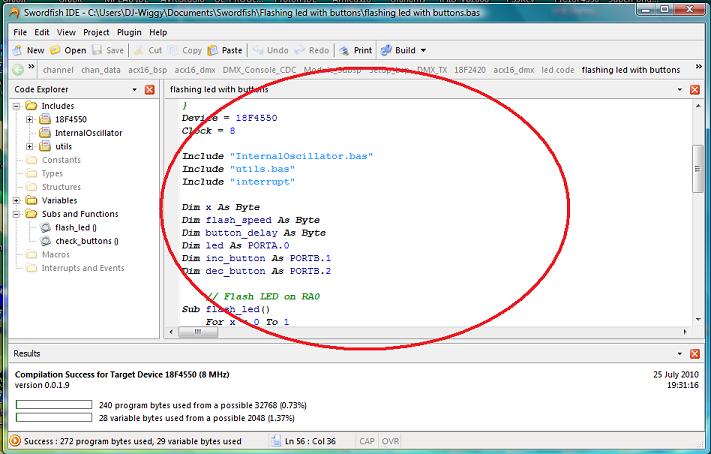This screenshot has width=711, height=454.
Task: Switch to the led code tab
Action: (558, 70)
